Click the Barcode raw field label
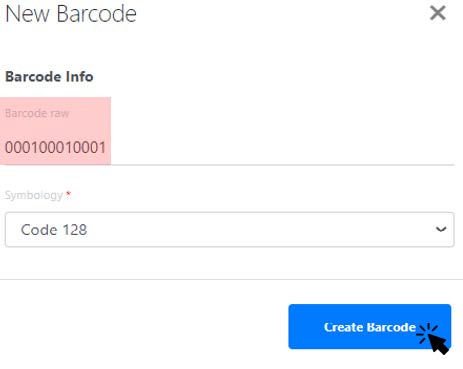The height and width of the screenshot is (369, 463). [37, 113]
